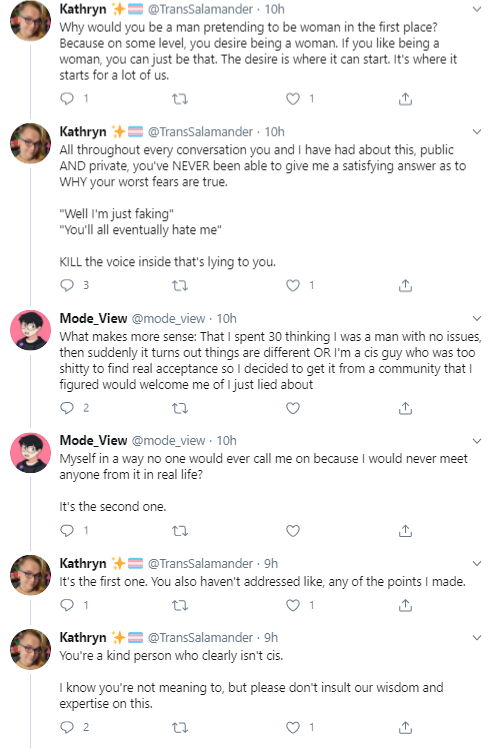Viewport: 495px width, 749px height.
Task: Open Mode_View display name on 'Myself in a way' tweet
Action: click(x=93, y=440)
